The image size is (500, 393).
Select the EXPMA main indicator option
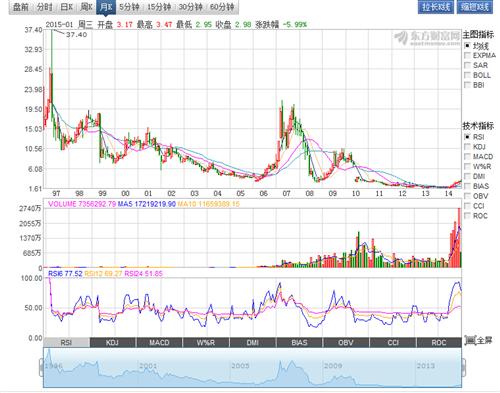(x=468, y=55)
